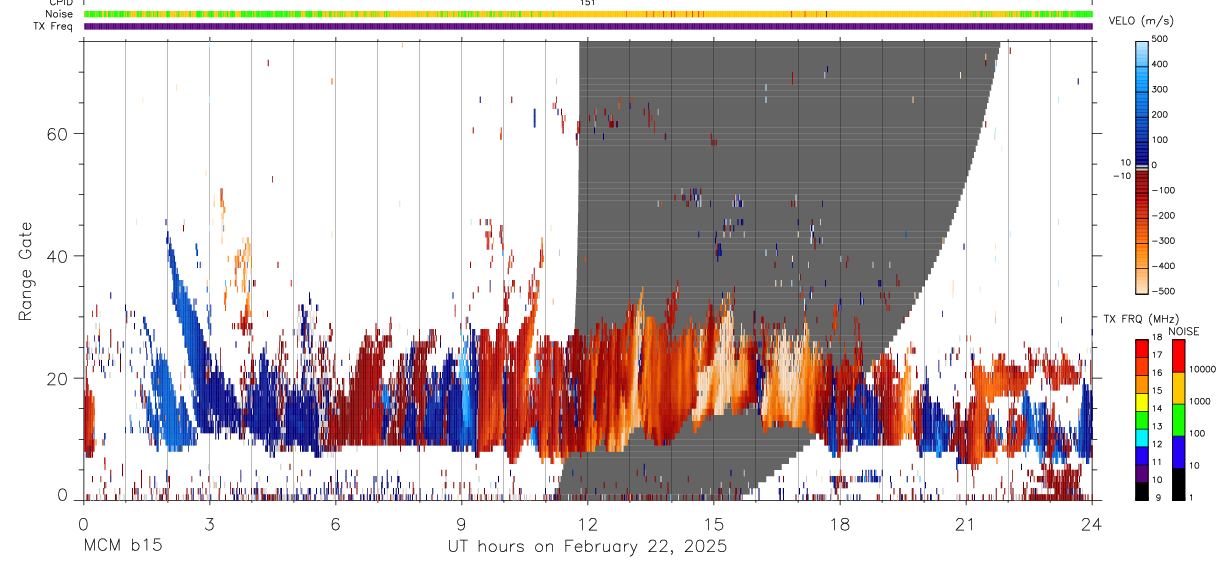The height and width of the screenshot is (567, 1228).
Task: Click the '10000' noise scale label
Action: click(1204, 370)
